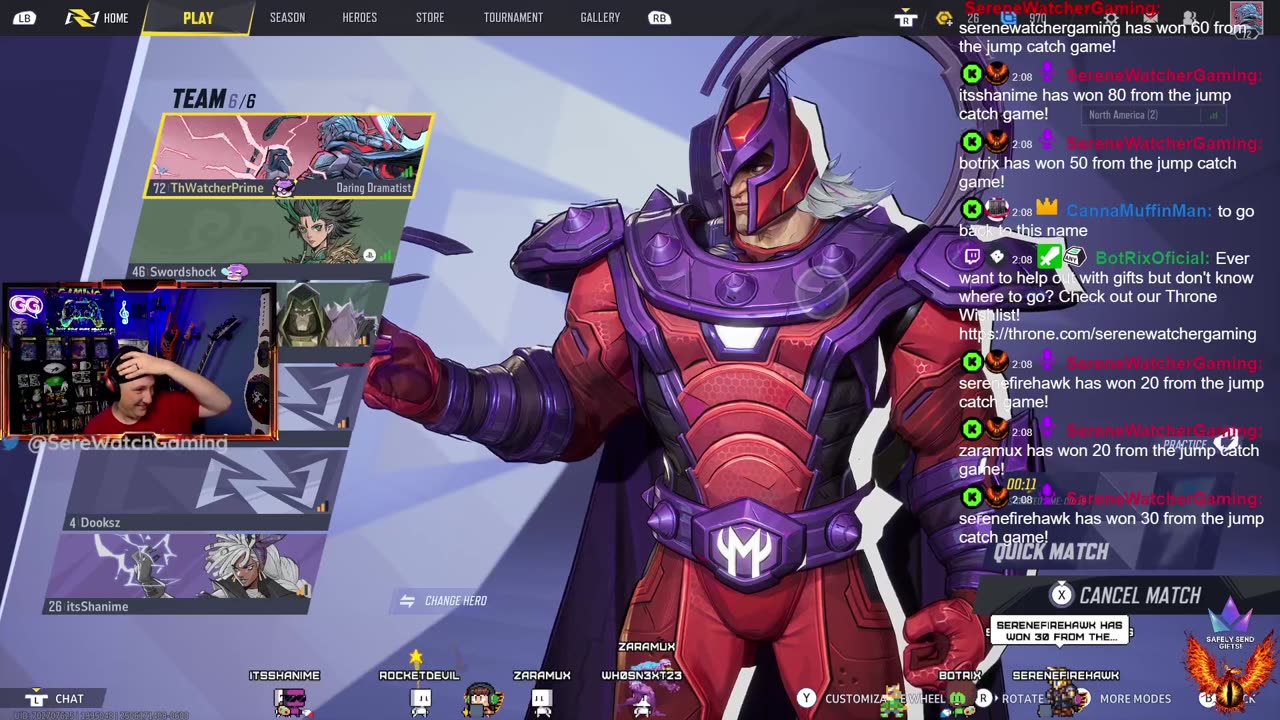The image size is (1280, 720).
Task: Open the STORE tab
Action: pyautogui.click(x=430, y=18)
